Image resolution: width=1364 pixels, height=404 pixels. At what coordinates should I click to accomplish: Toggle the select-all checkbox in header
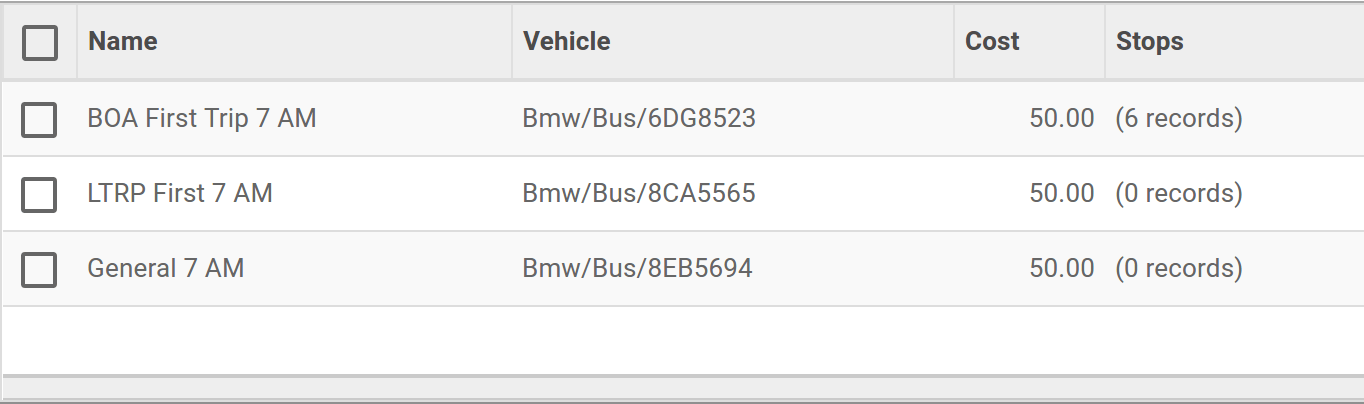40,43
